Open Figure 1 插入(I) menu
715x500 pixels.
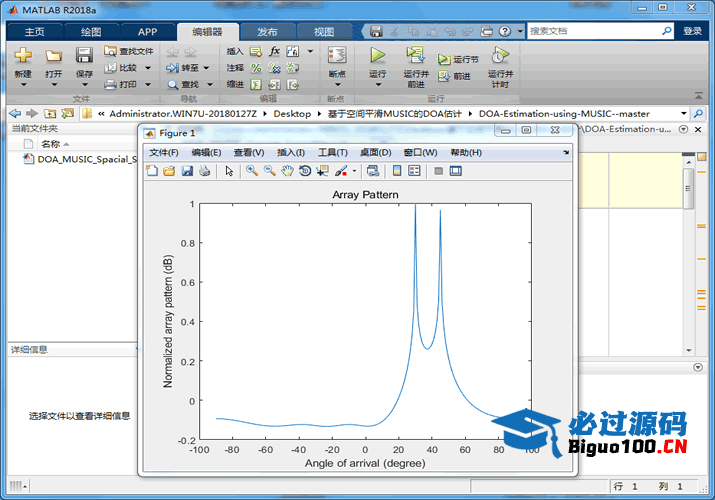pyautogui.click(x=291, y=153)
